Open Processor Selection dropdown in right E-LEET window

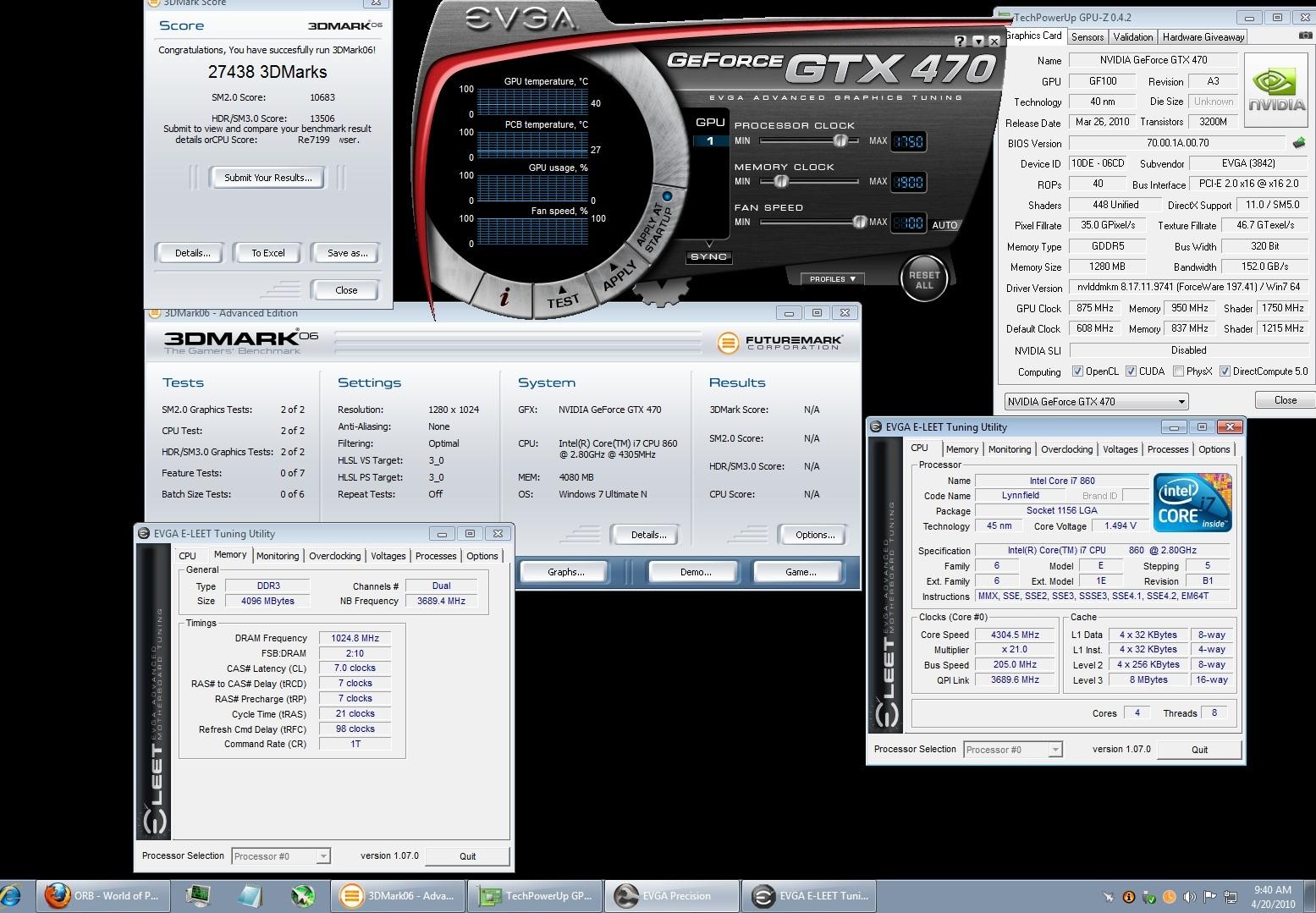tap(1012, 750)
